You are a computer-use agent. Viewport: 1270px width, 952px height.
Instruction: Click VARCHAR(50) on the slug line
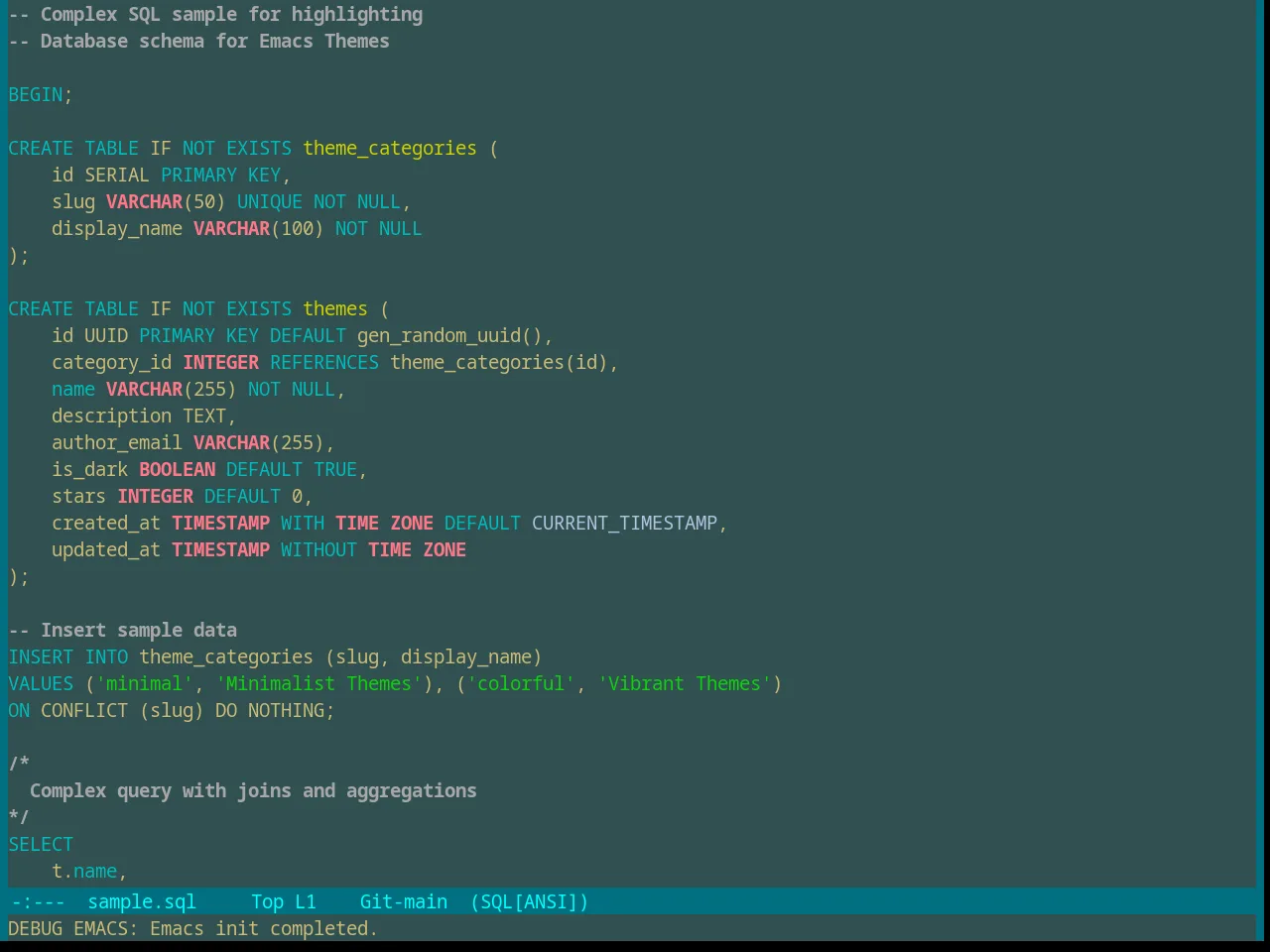click(167, 201)
